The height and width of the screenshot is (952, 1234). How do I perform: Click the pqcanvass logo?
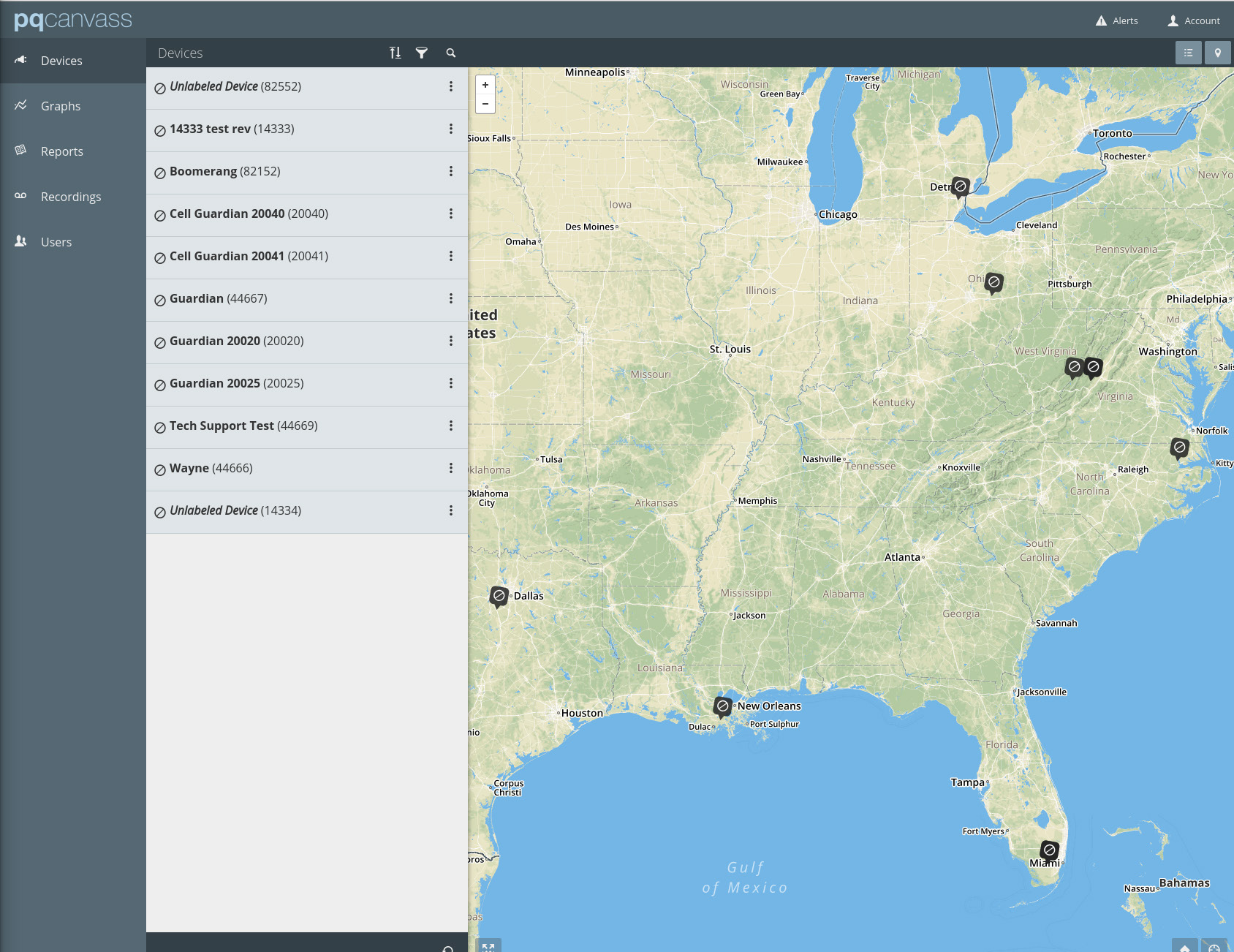click(x=73, y=20)
